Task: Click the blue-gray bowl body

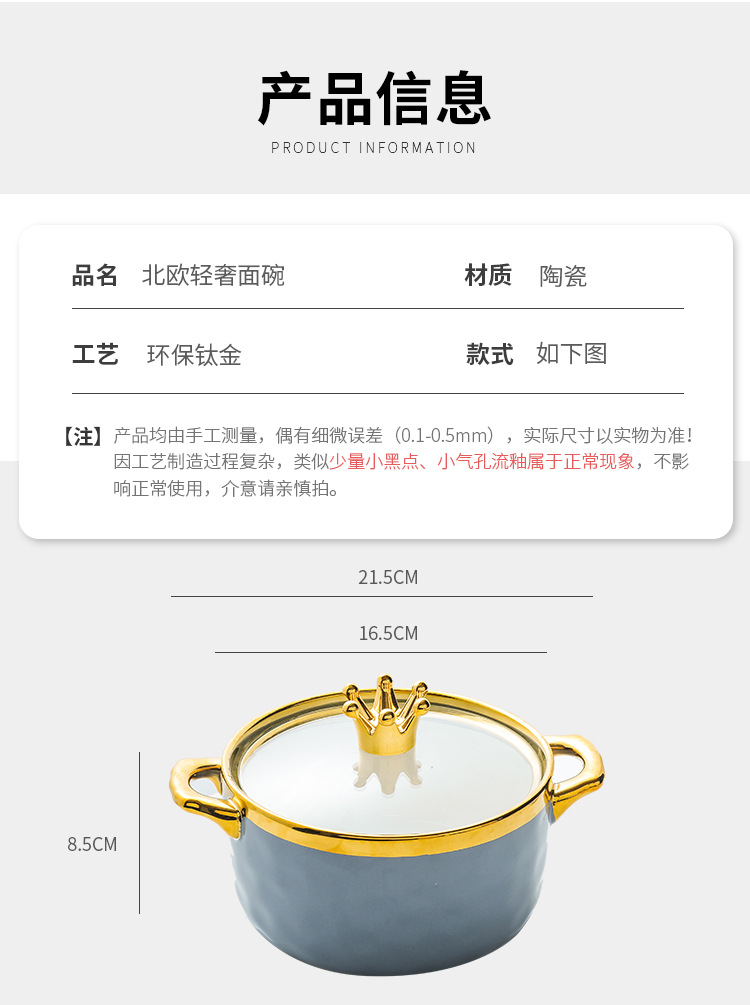Action: (x=391, y=910)
